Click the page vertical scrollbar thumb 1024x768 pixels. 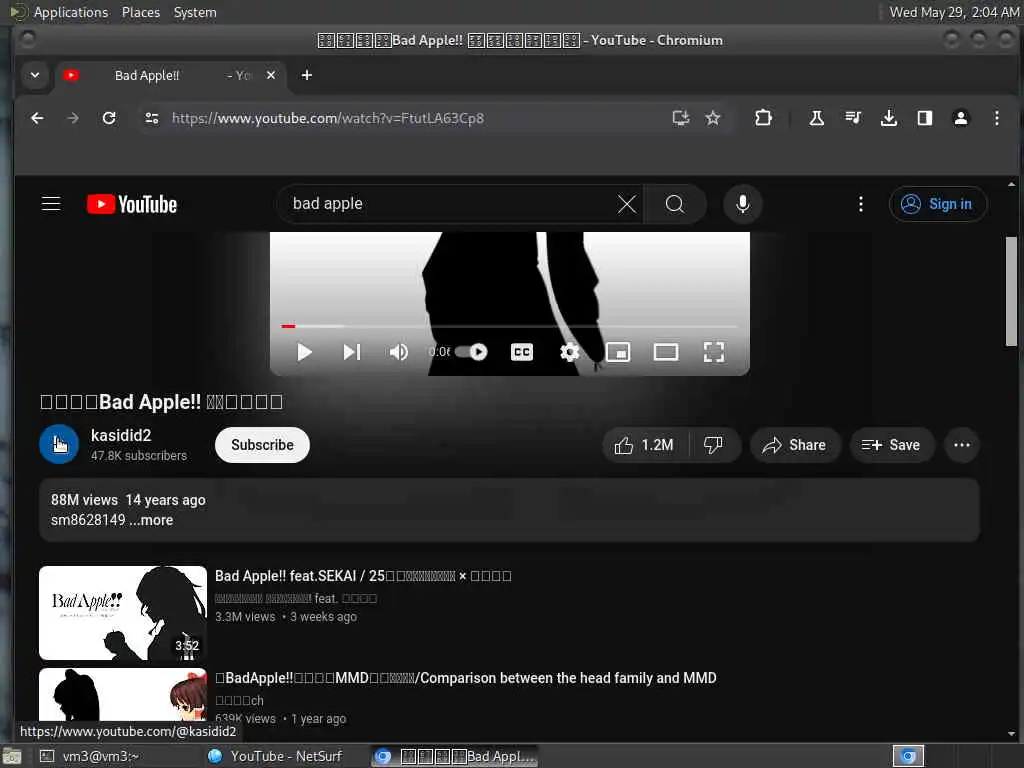(1012, 291)
